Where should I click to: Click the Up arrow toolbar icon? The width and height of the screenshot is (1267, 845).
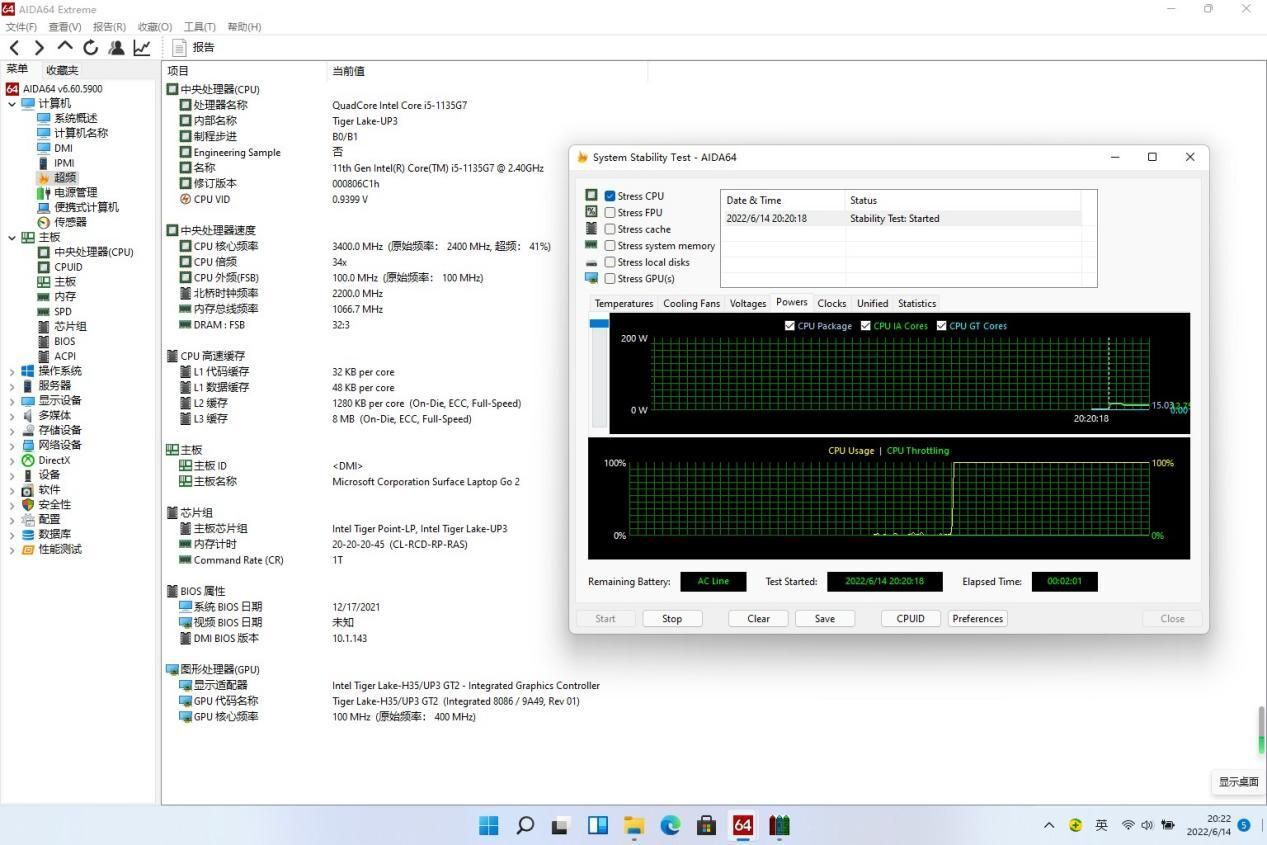(x=65, y=47)
